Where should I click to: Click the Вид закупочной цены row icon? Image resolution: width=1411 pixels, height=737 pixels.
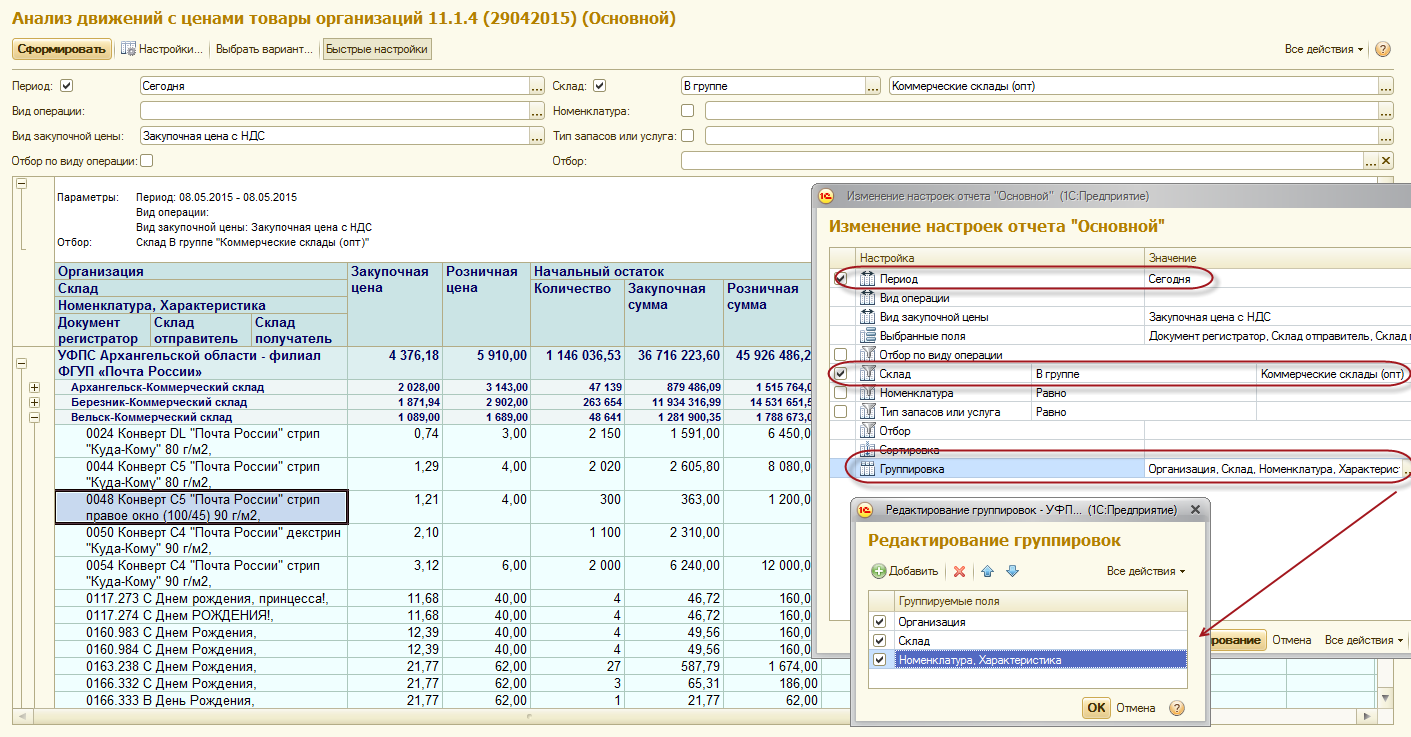pos(867,317)
